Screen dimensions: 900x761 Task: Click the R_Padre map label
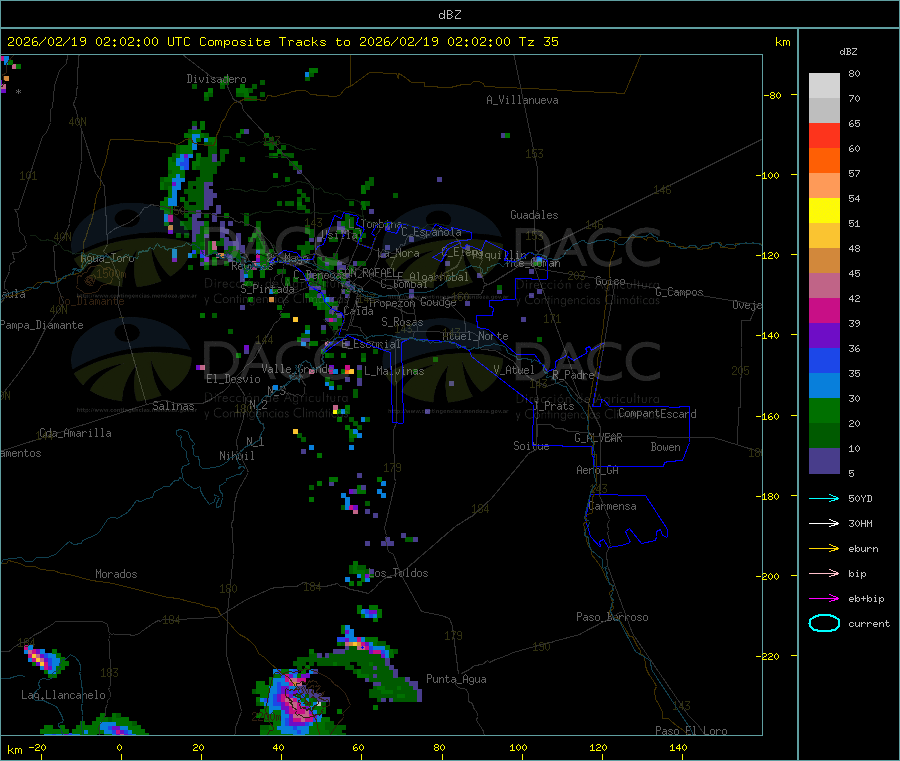[573, 375]
